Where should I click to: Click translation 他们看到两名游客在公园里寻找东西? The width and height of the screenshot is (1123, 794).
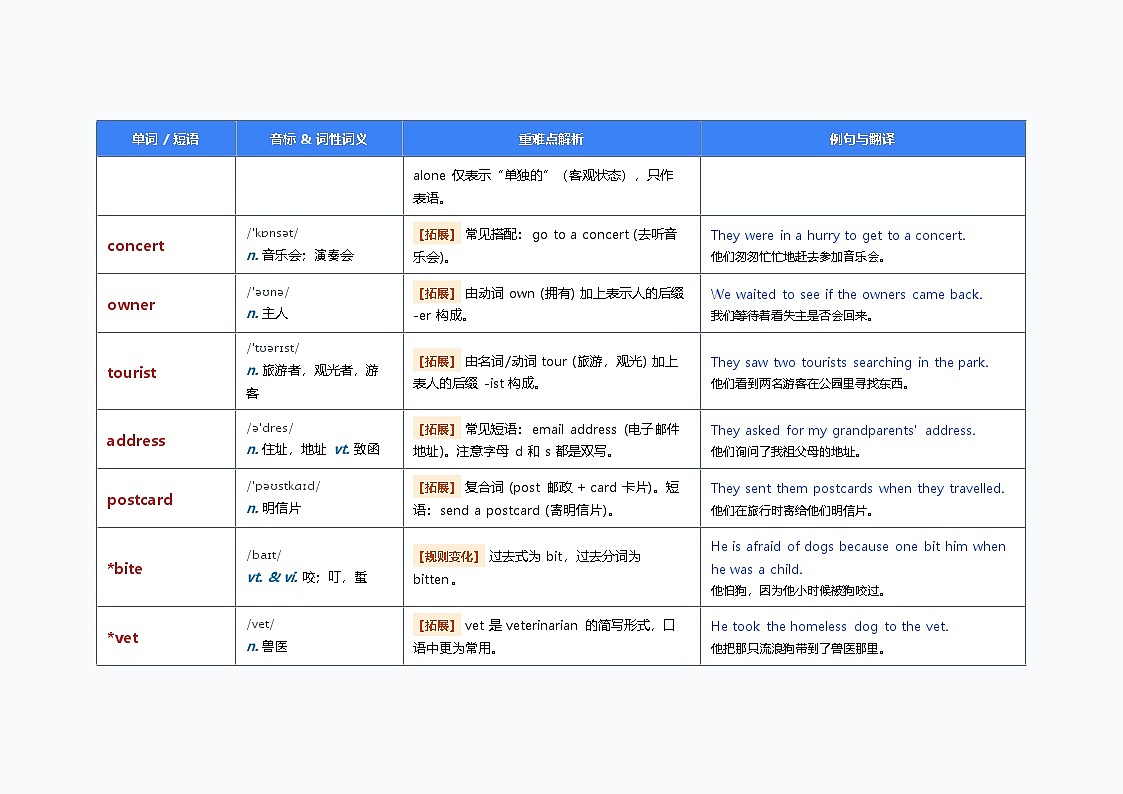[x=810, y=384]
